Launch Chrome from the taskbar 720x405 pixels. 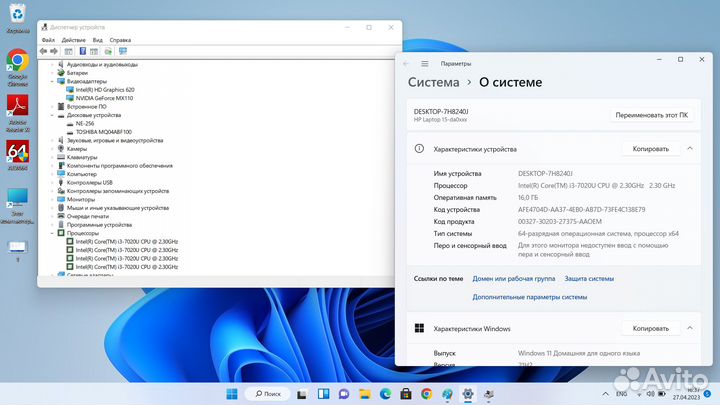click(x=427, y=394)
